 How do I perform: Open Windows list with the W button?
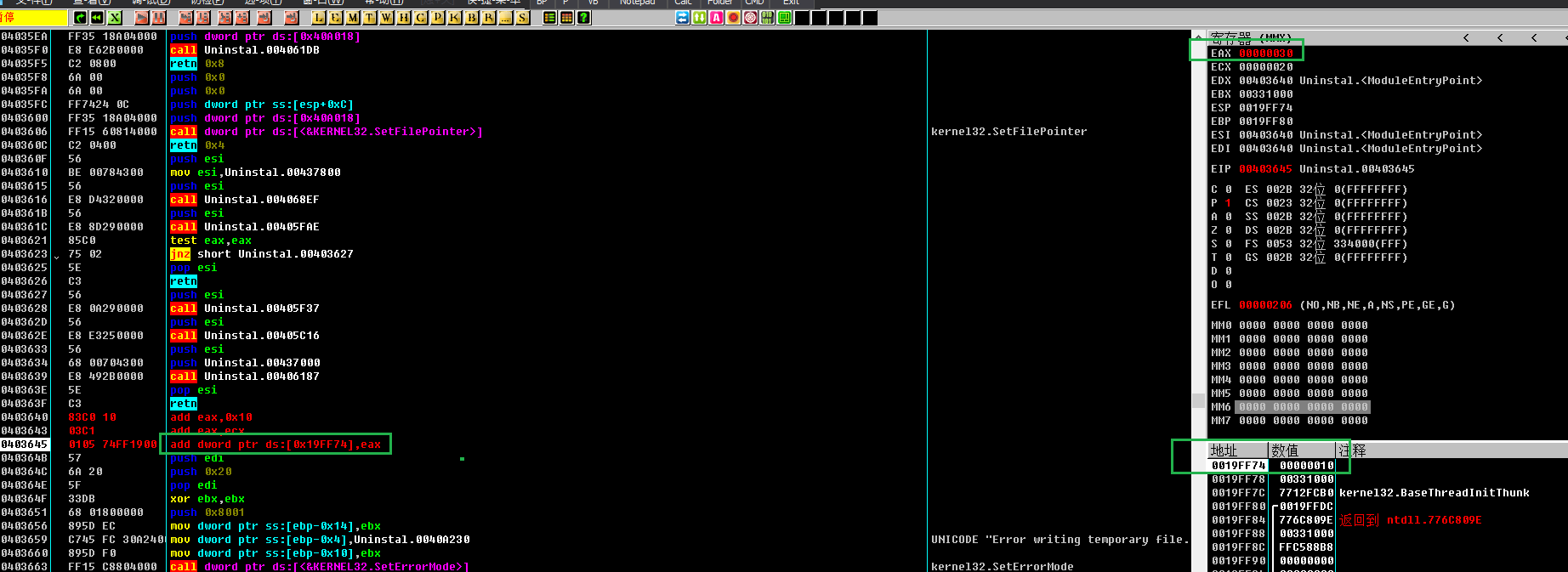(387, 18)
